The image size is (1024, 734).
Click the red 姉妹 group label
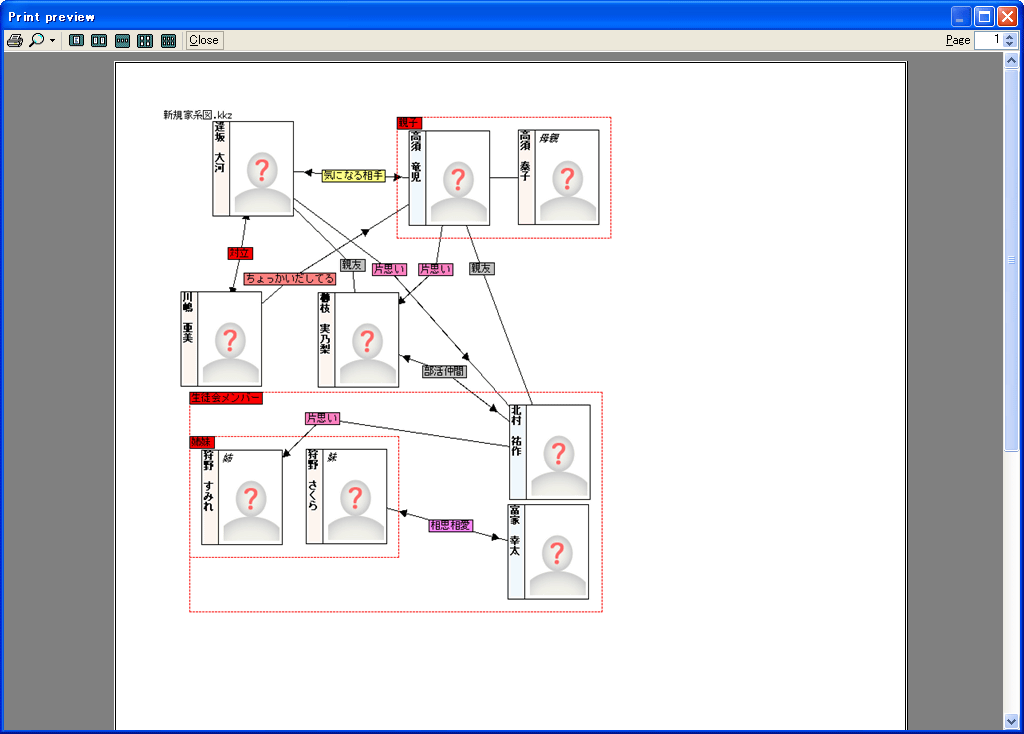click(202, 442)
